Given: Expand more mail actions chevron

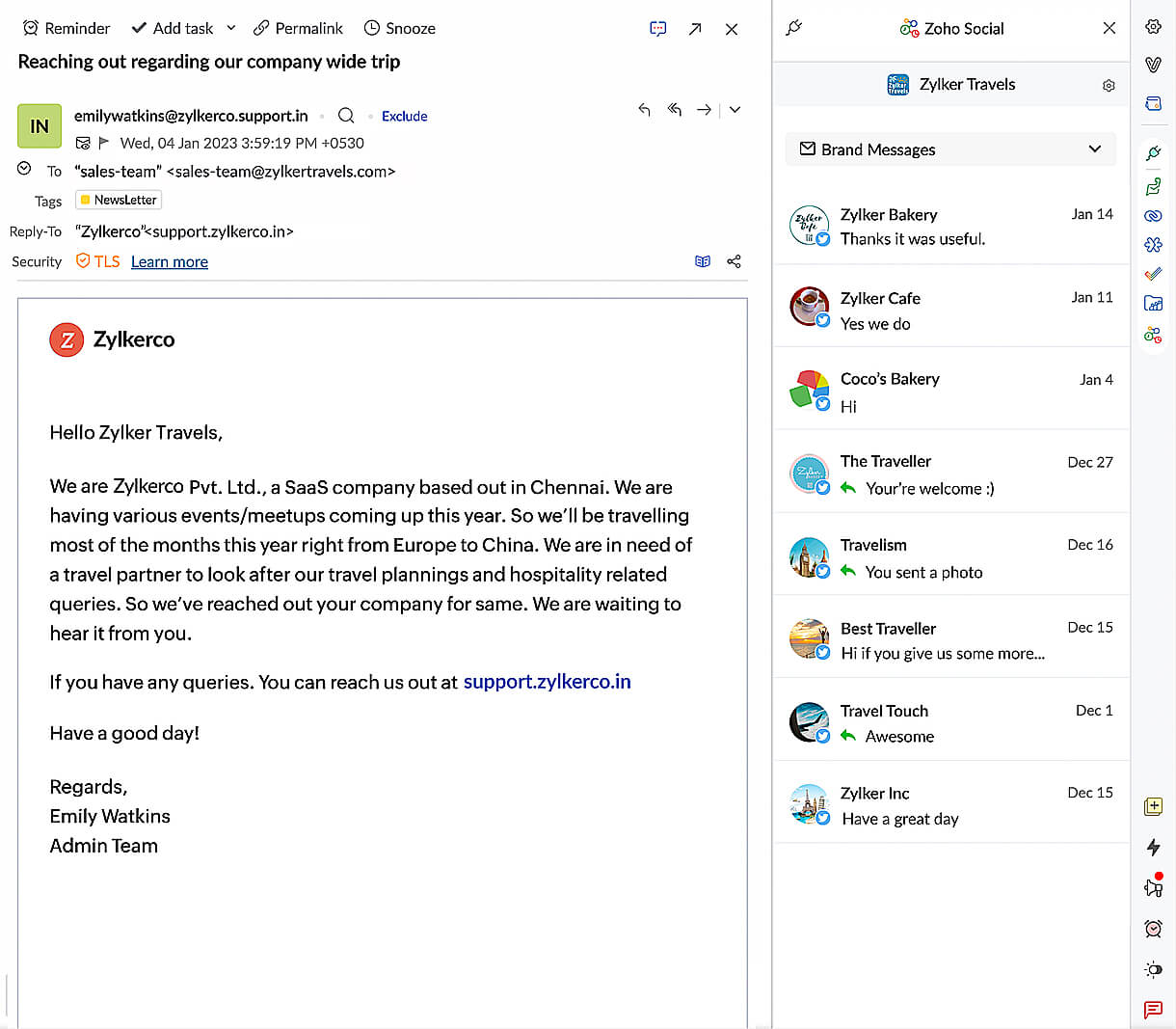Looking at the screenshot, I should tap(735, 110).
